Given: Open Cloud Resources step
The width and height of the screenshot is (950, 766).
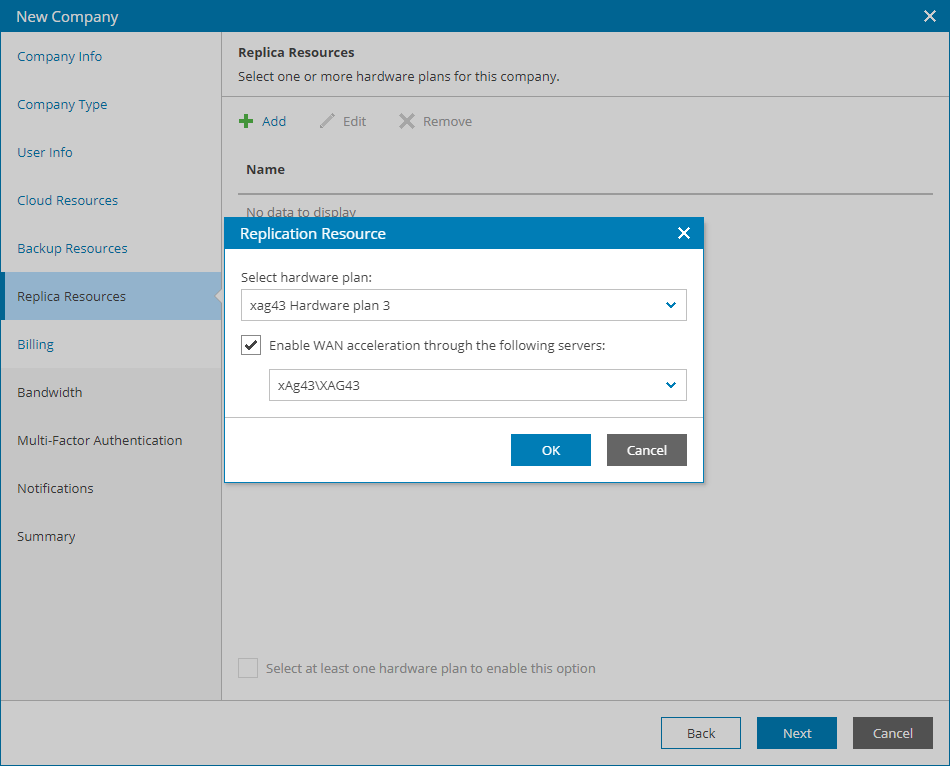Looking at the screenshot, I should pyautogui.click(x=67, y=200).
